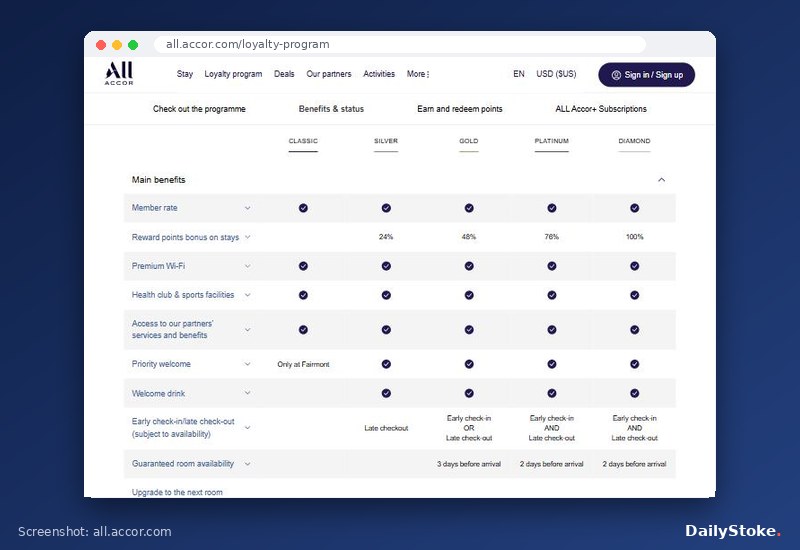
Task: Click the Gold checkmark for partners' services row
Action: (469, 330)
